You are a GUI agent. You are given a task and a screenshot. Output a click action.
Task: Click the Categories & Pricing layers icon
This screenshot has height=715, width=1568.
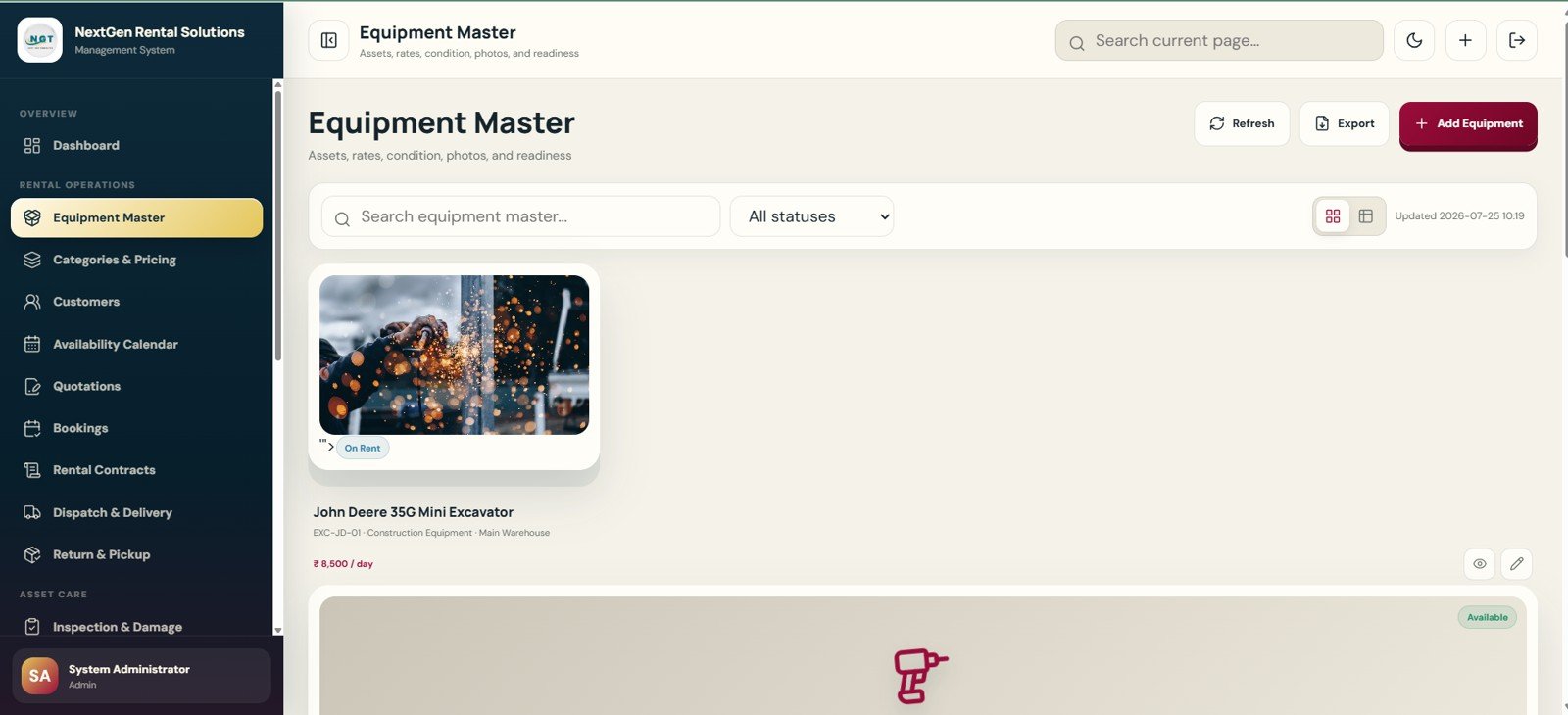[32, 260]
